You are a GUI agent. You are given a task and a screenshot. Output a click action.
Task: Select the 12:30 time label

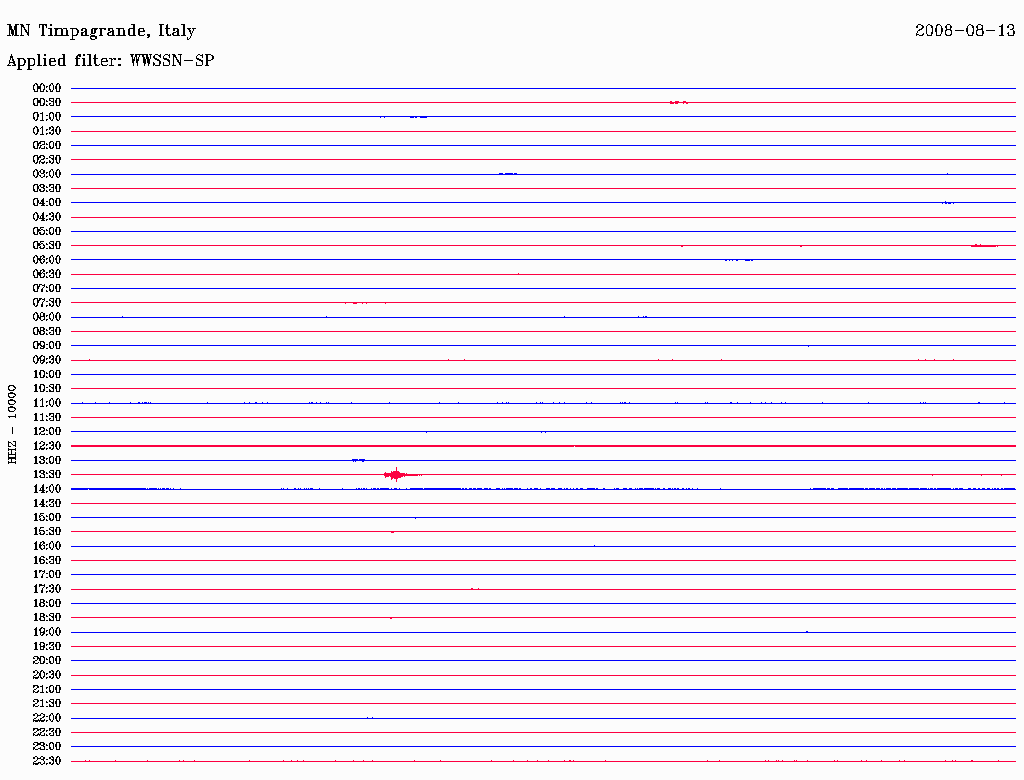47,446
